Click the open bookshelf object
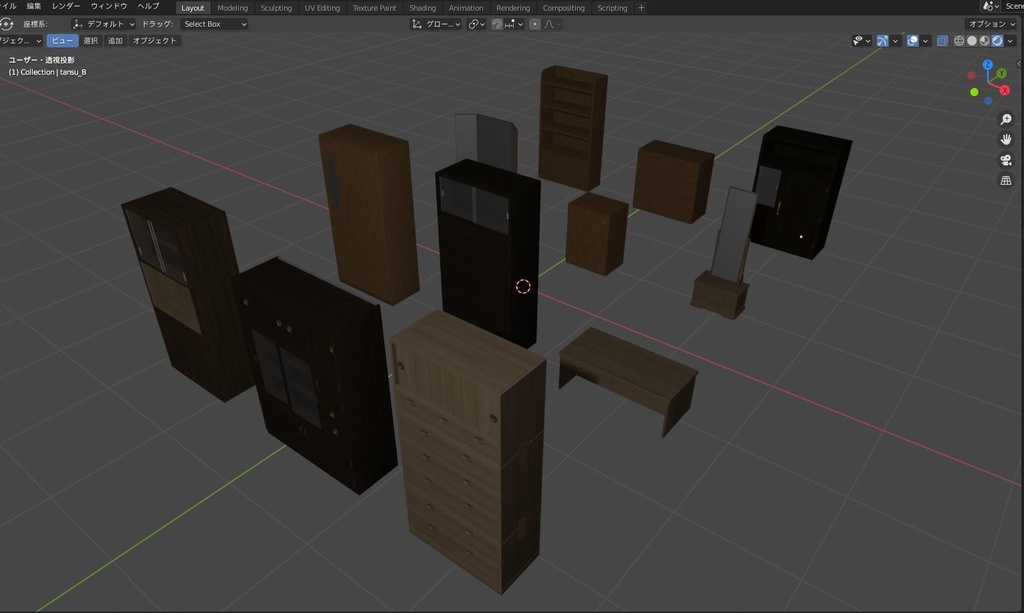Screen dimensions: 1024x613 pyautogui.click(x=573, y=127)
